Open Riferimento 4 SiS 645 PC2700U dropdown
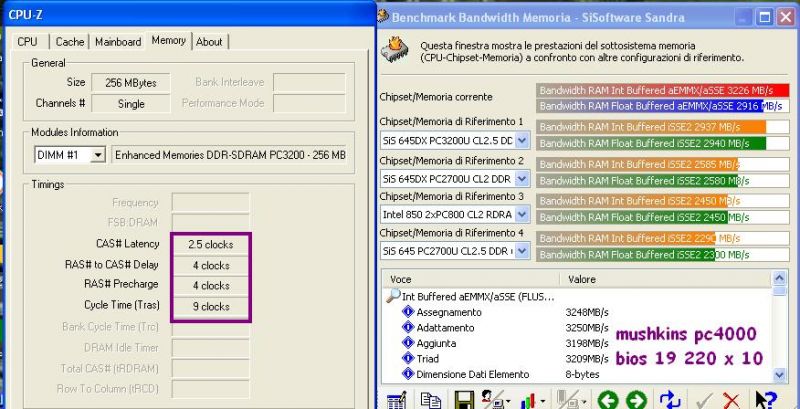Screen dimensions: 800x409 click(x=522, y=251)
